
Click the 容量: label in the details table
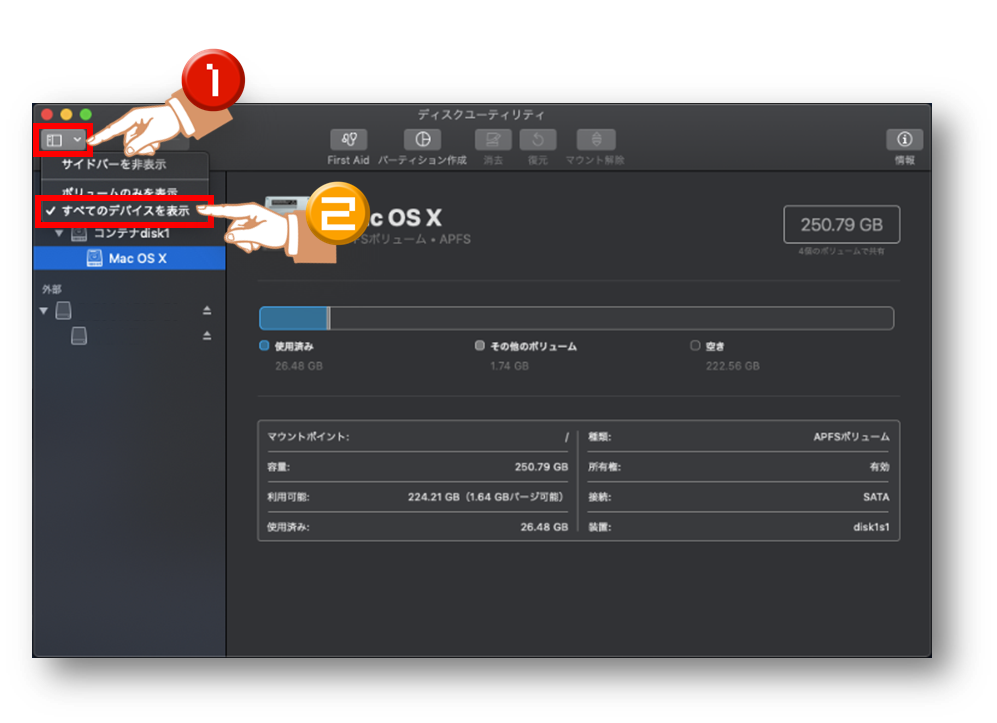click(x=278, y=467)
